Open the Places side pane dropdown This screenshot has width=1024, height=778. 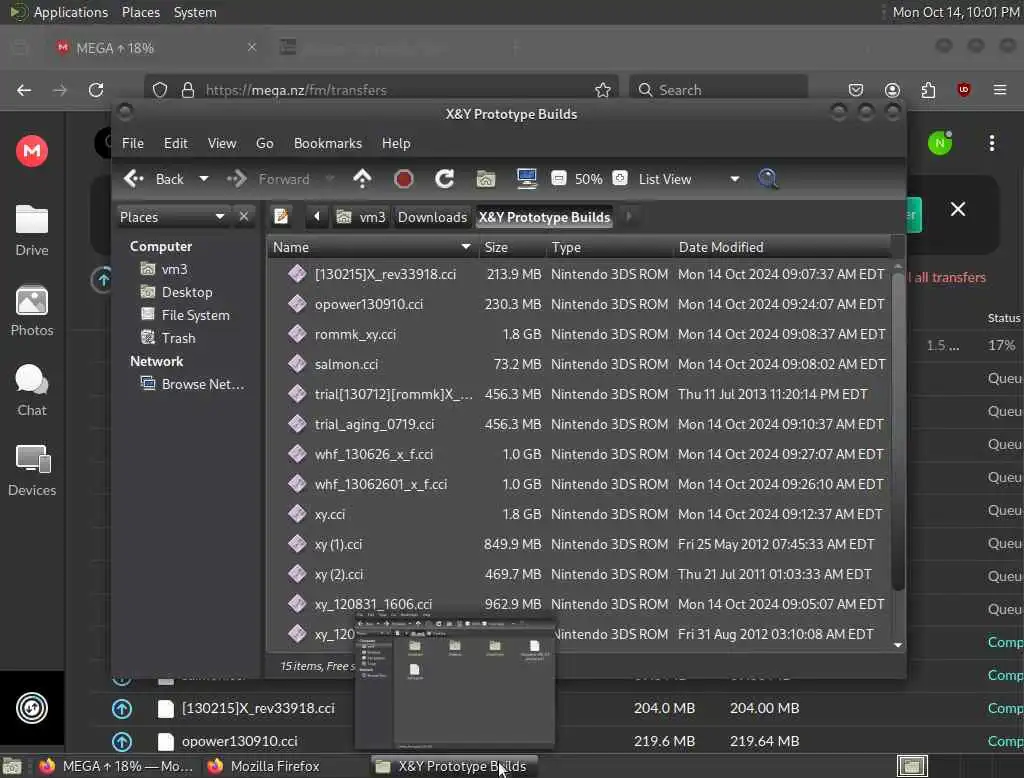point(172,217)
